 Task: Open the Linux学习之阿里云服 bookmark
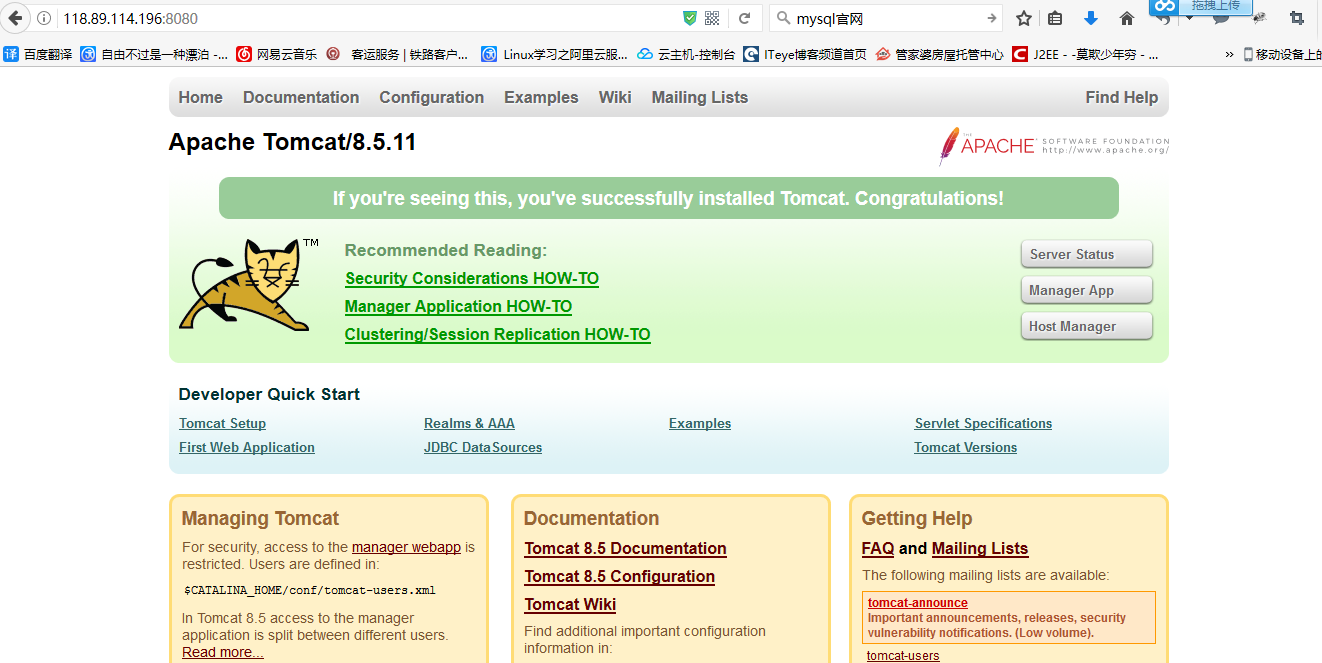(x=555, y=54)
